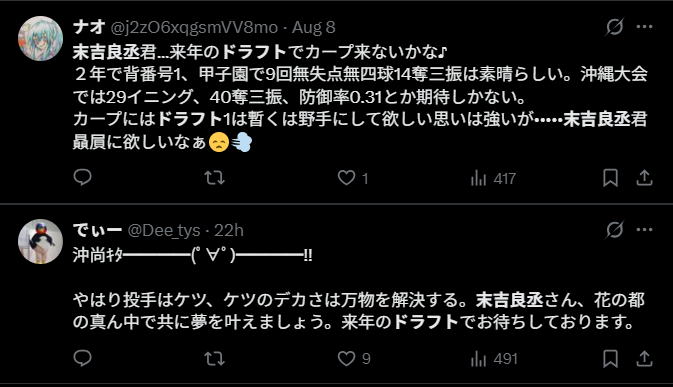This screenshot has width=673, height=387.
Task: Bookmark ナオ's tweet
Action: pyautogui.click(x=610, y=178)
